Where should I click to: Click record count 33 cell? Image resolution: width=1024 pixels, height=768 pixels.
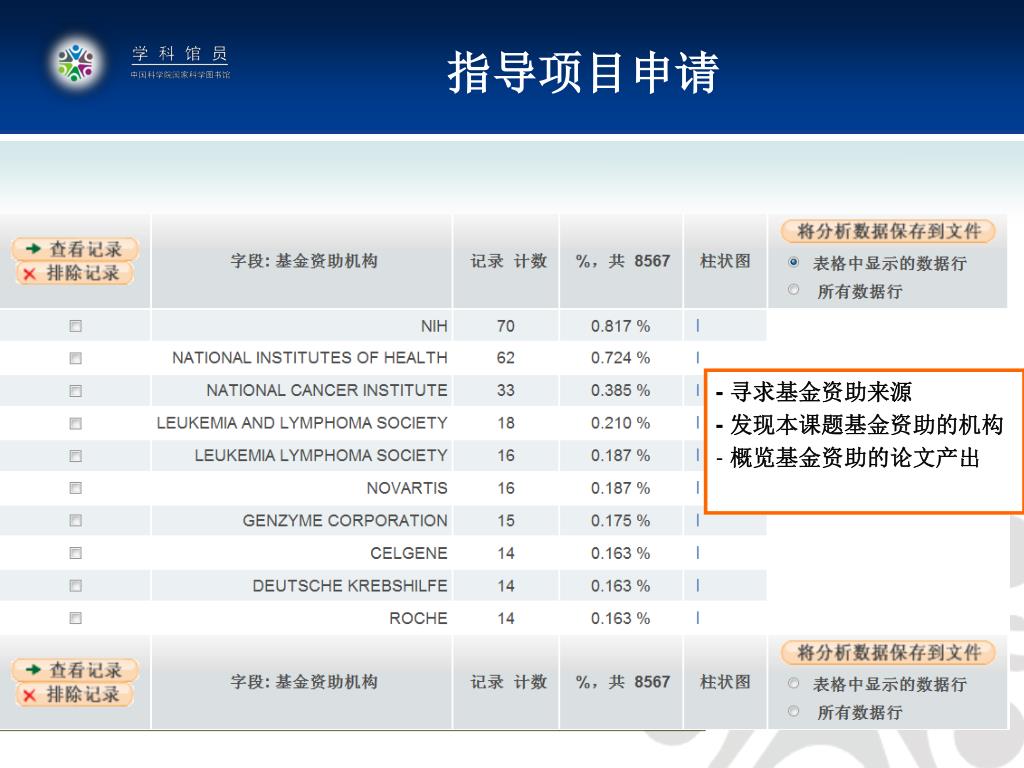506,391
